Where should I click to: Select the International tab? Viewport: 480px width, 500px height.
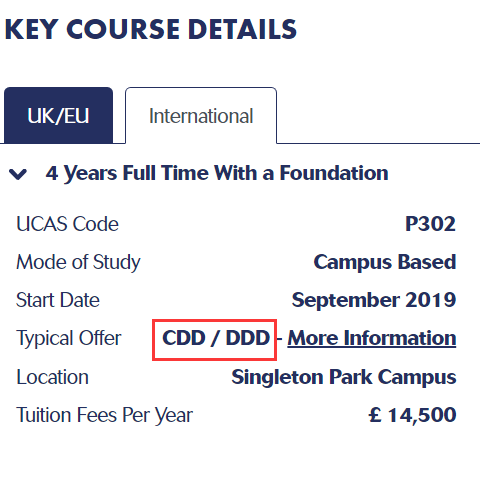tap(201, 115)
